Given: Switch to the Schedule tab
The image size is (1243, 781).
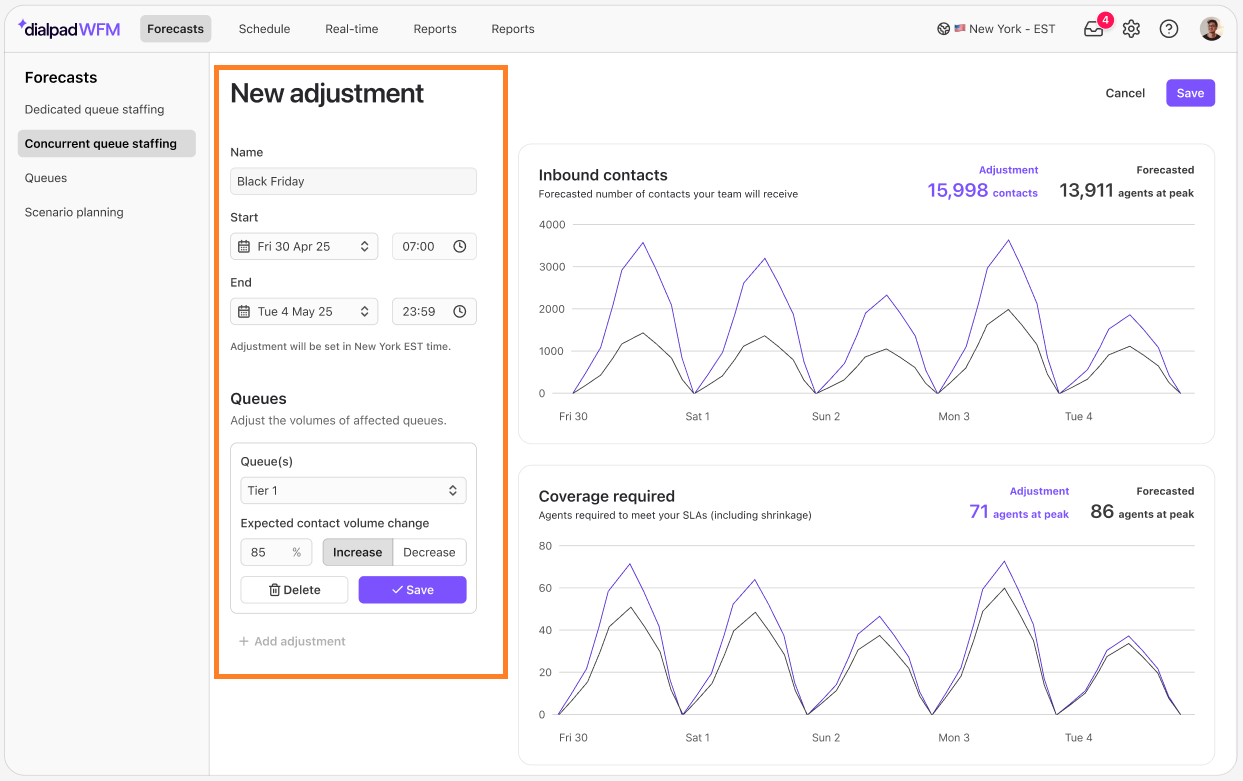Looking at the screenshot, I should pos(264,29).
